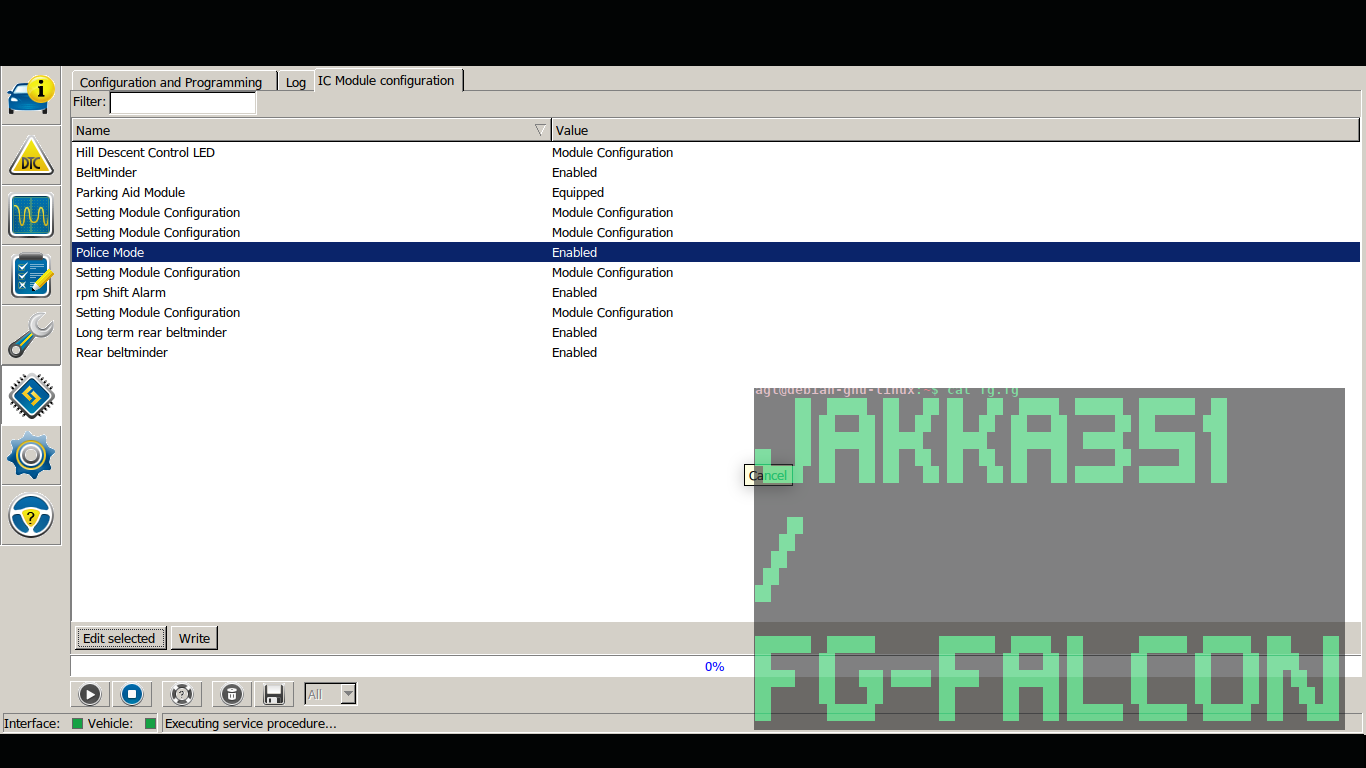The image size is (1366, 768).
Task: Select the IC Module configuration tab
Action: pyautogui.click(x=387, y=80)
